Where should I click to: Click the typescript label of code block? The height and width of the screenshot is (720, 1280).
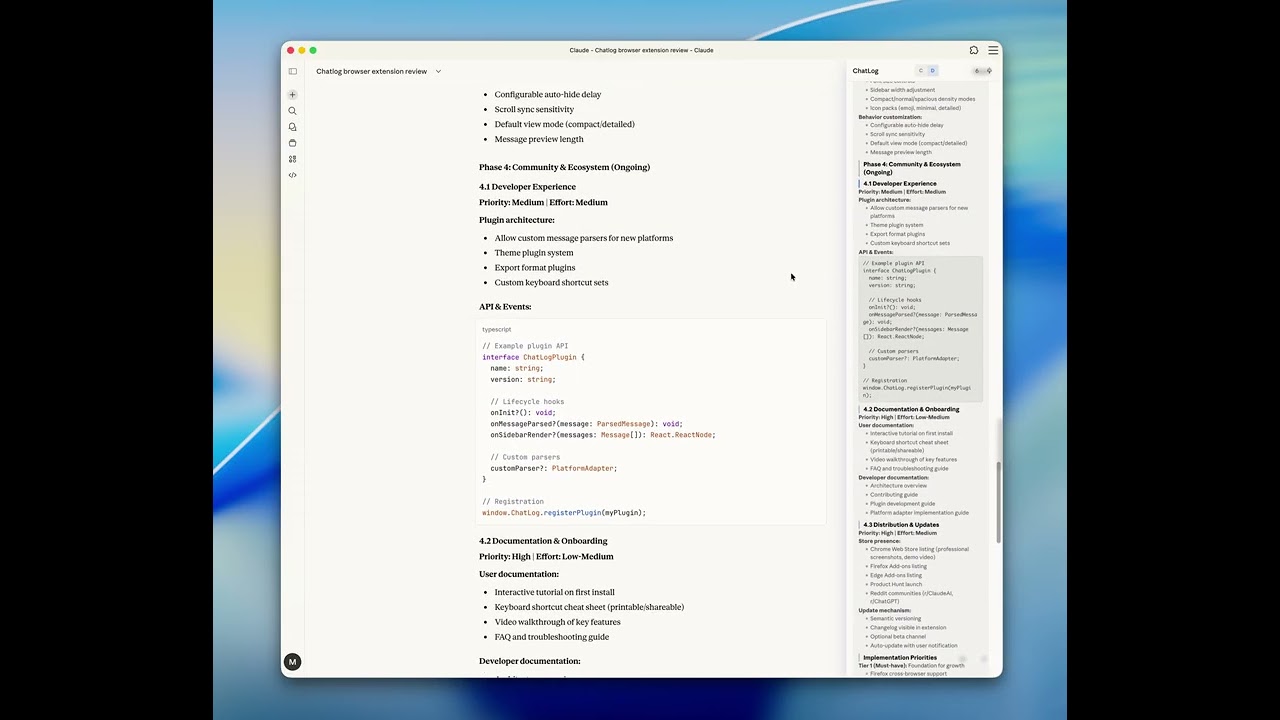pyautogui.click(x=496, y=329)
